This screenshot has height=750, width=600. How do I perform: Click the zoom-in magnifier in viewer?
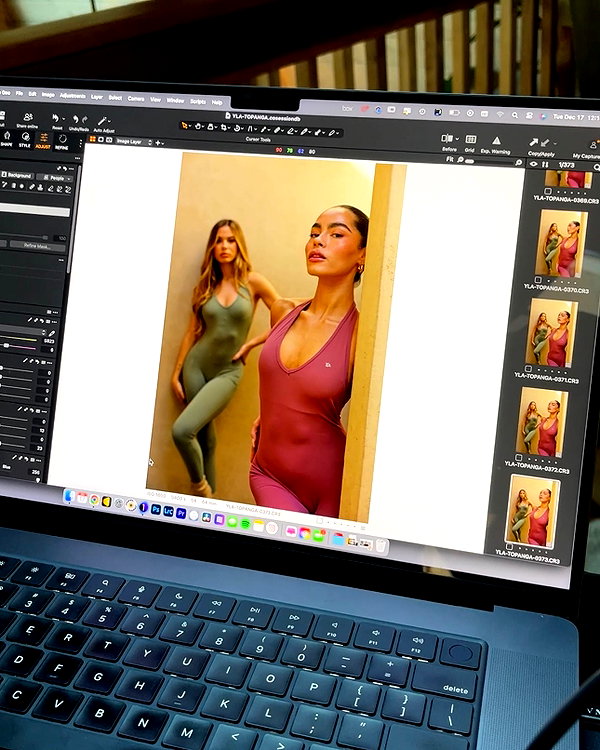click(x=519, y=163)
